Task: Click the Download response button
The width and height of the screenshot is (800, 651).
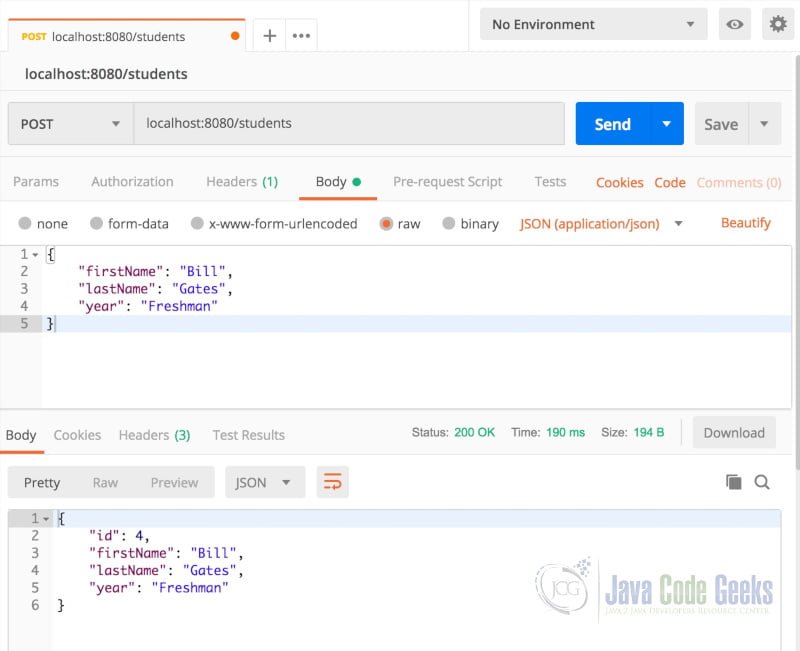Action: 734,433
